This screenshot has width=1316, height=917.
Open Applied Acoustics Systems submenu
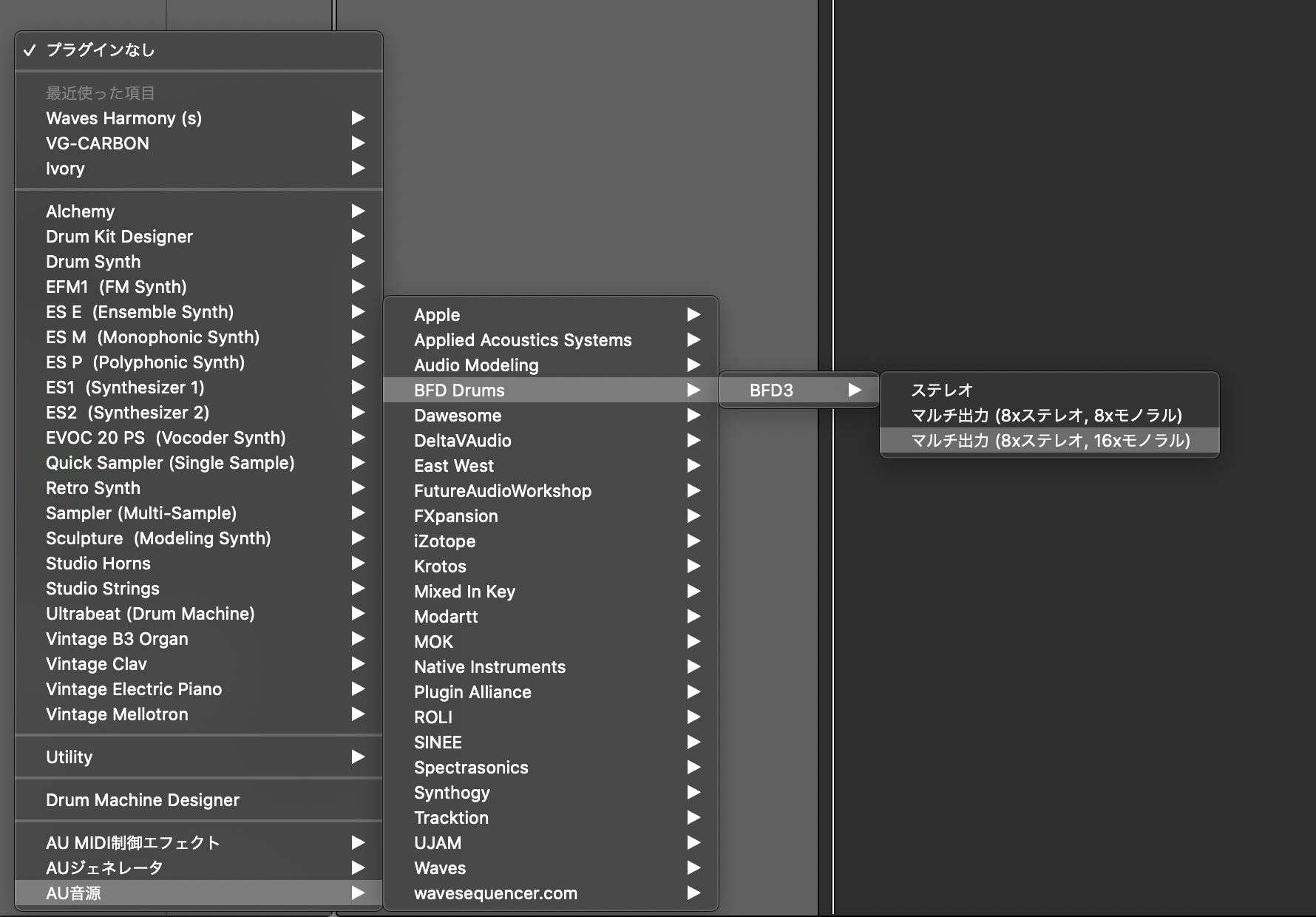click(x=551, y=340)
